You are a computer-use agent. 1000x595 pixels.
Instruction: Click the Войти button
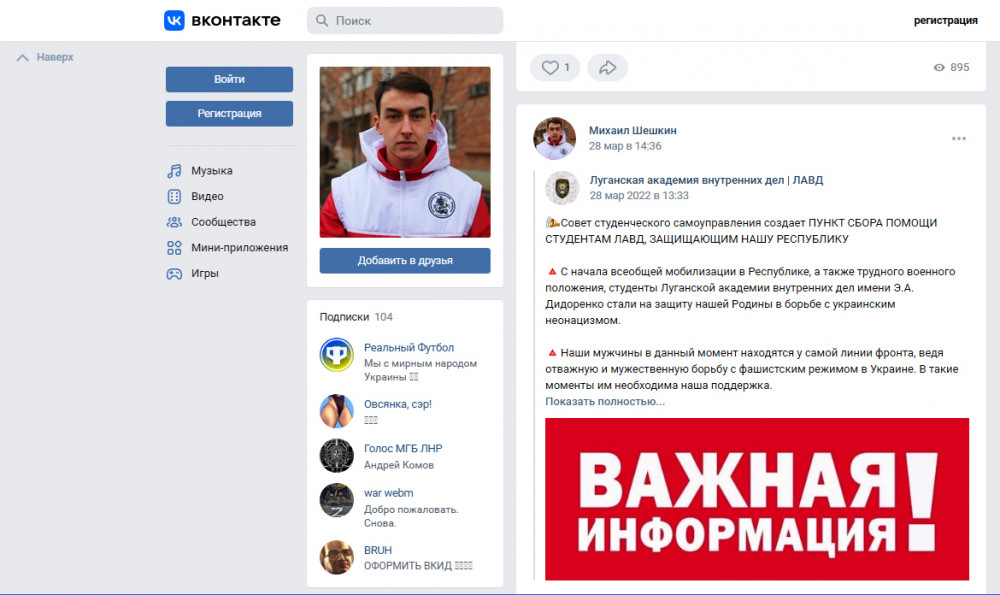tap(230, 79)
